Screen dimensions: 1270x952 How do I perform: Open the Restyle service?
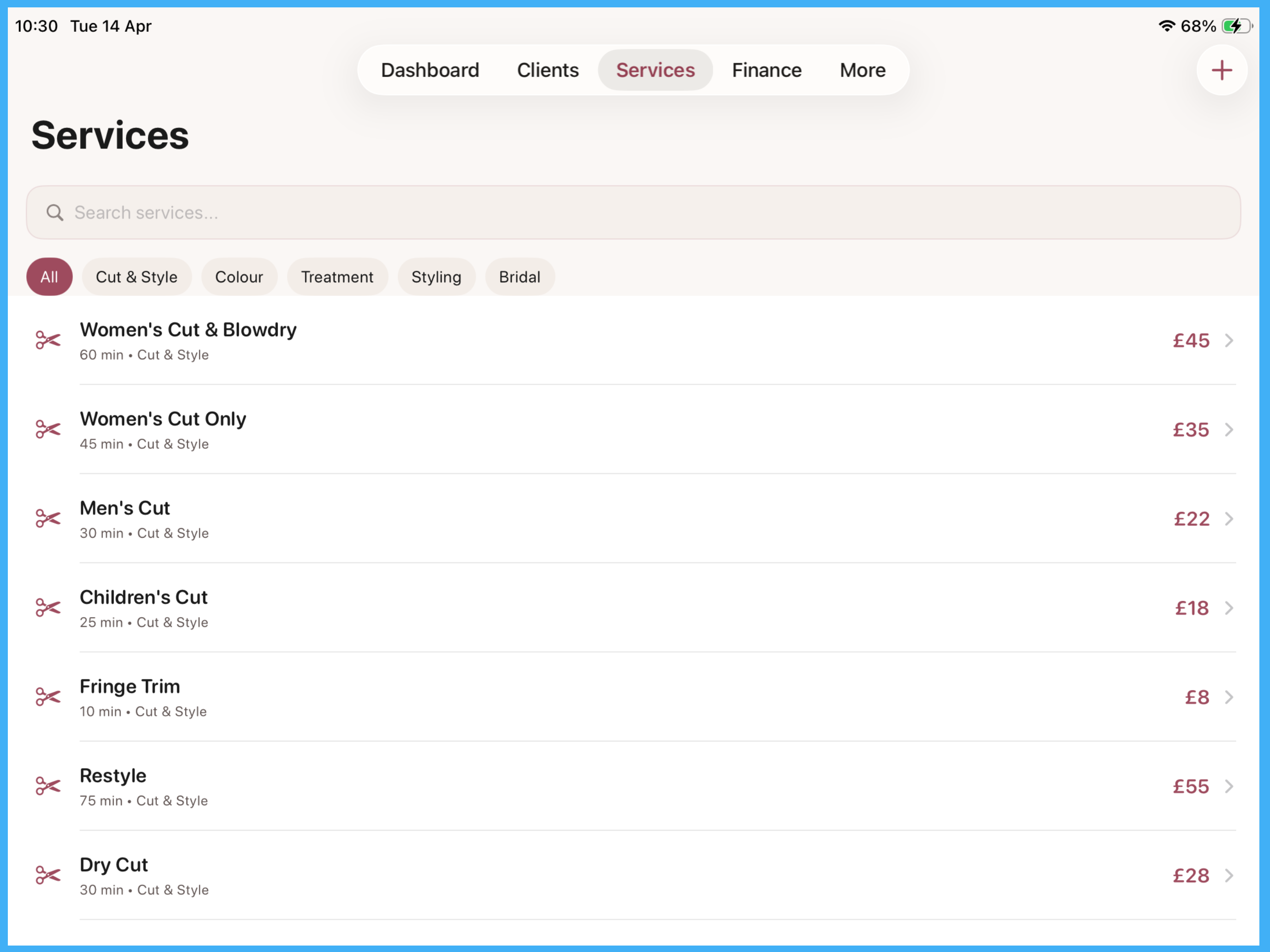[x=633, y=786]
